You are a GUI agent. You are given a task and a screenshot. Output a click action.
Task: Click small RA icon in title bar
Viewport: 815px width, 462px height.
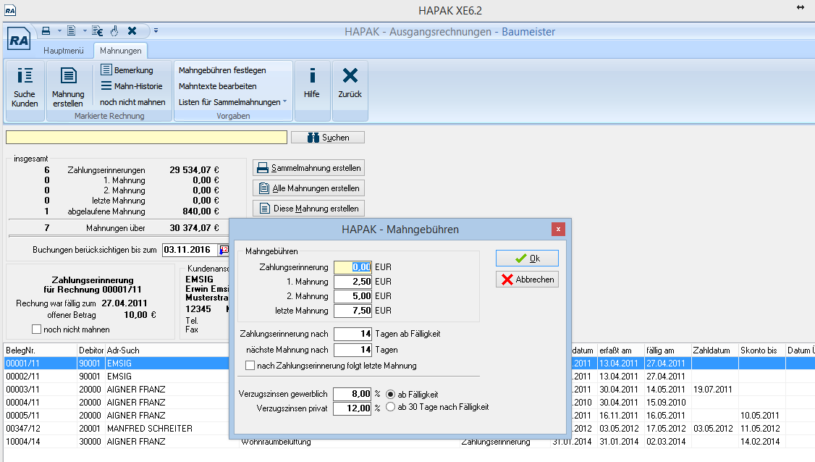click(10, 10)
